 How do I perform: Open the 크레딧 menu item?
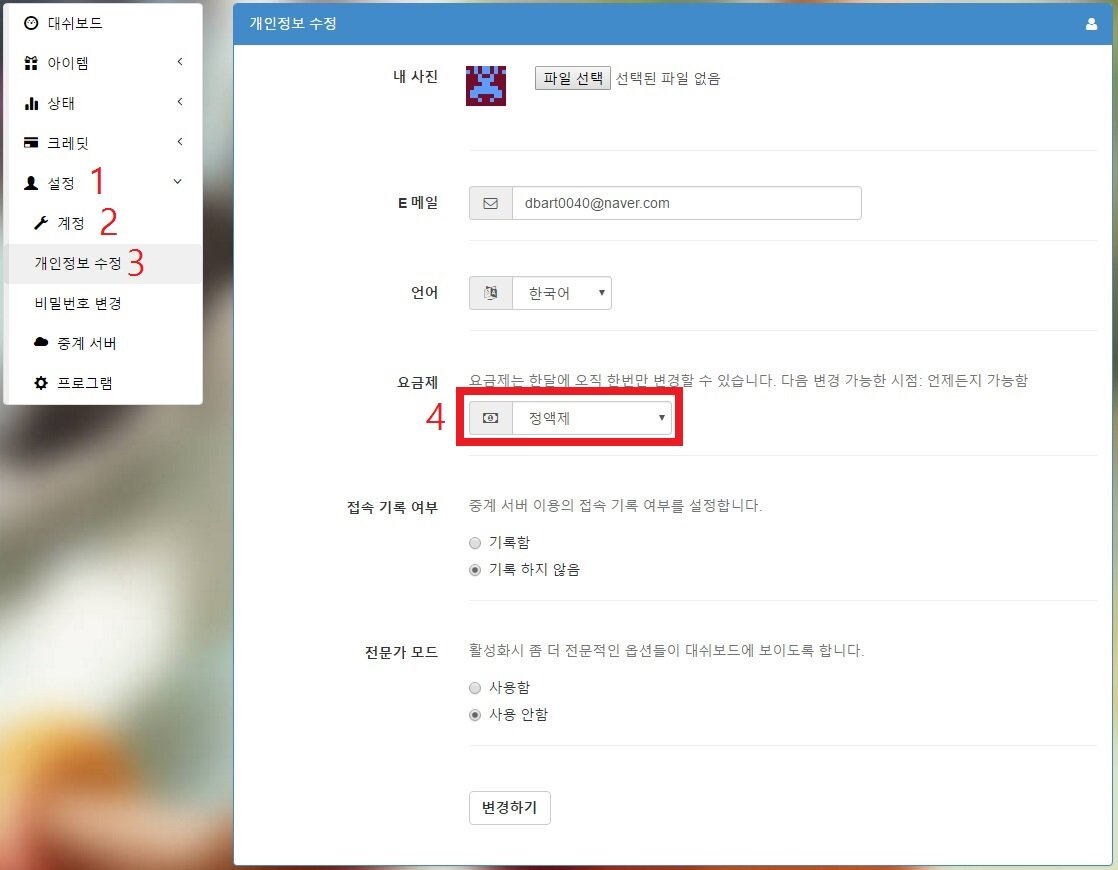pos(103,143)
